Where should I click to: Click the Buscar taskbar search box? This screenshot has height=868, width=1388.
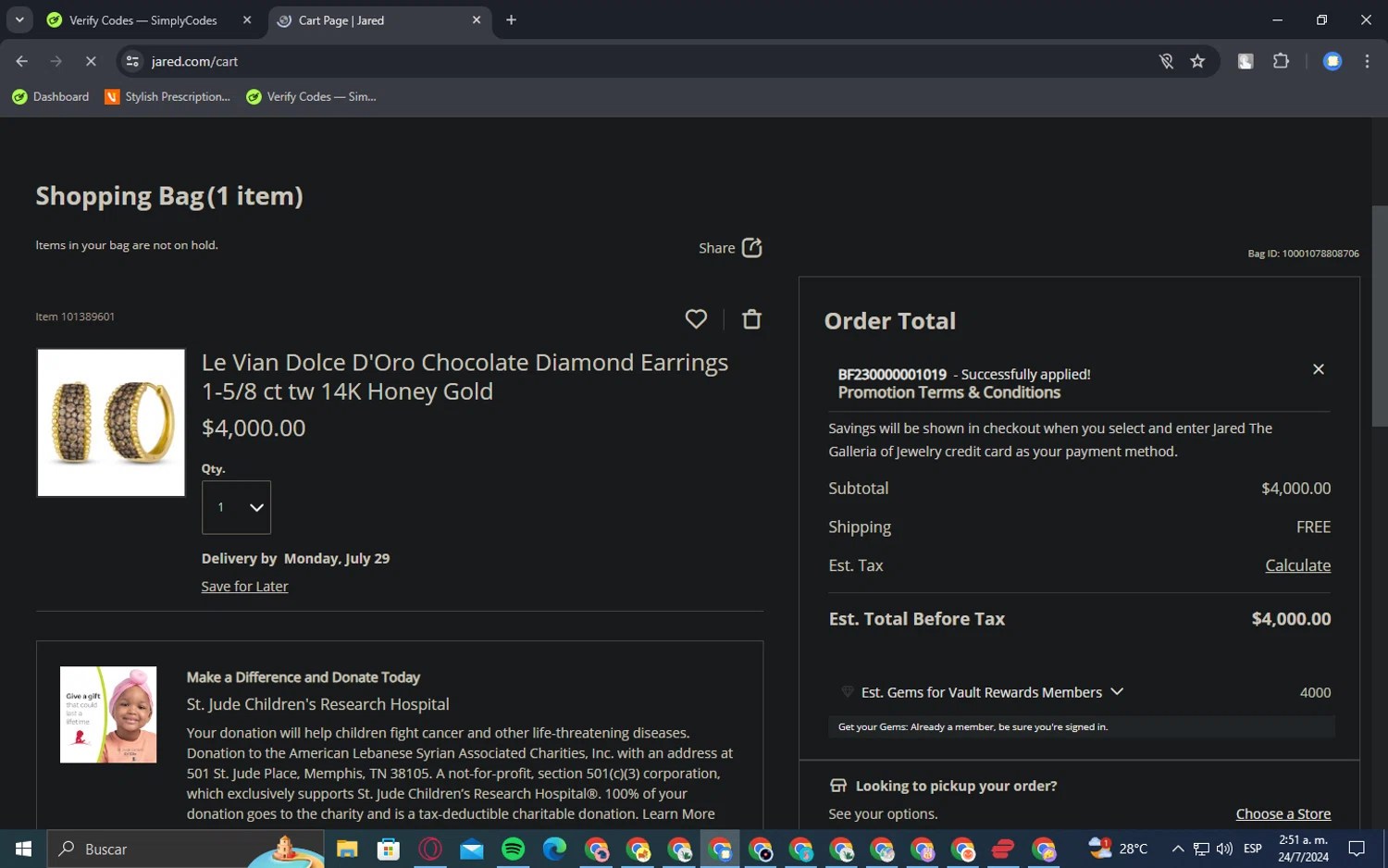(185, 849)
